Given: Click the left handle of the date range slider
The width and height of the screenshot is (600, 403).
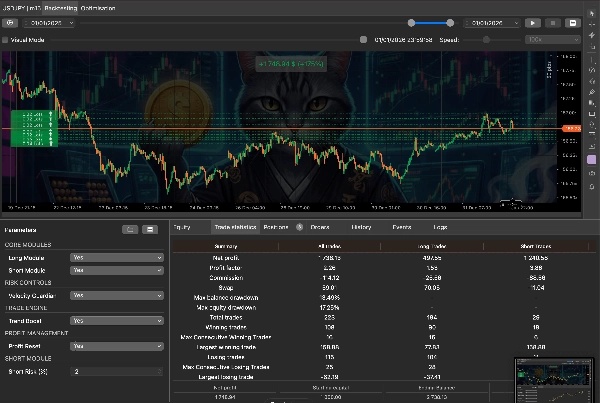Looking at the screenshot, I should pos(411,23).
